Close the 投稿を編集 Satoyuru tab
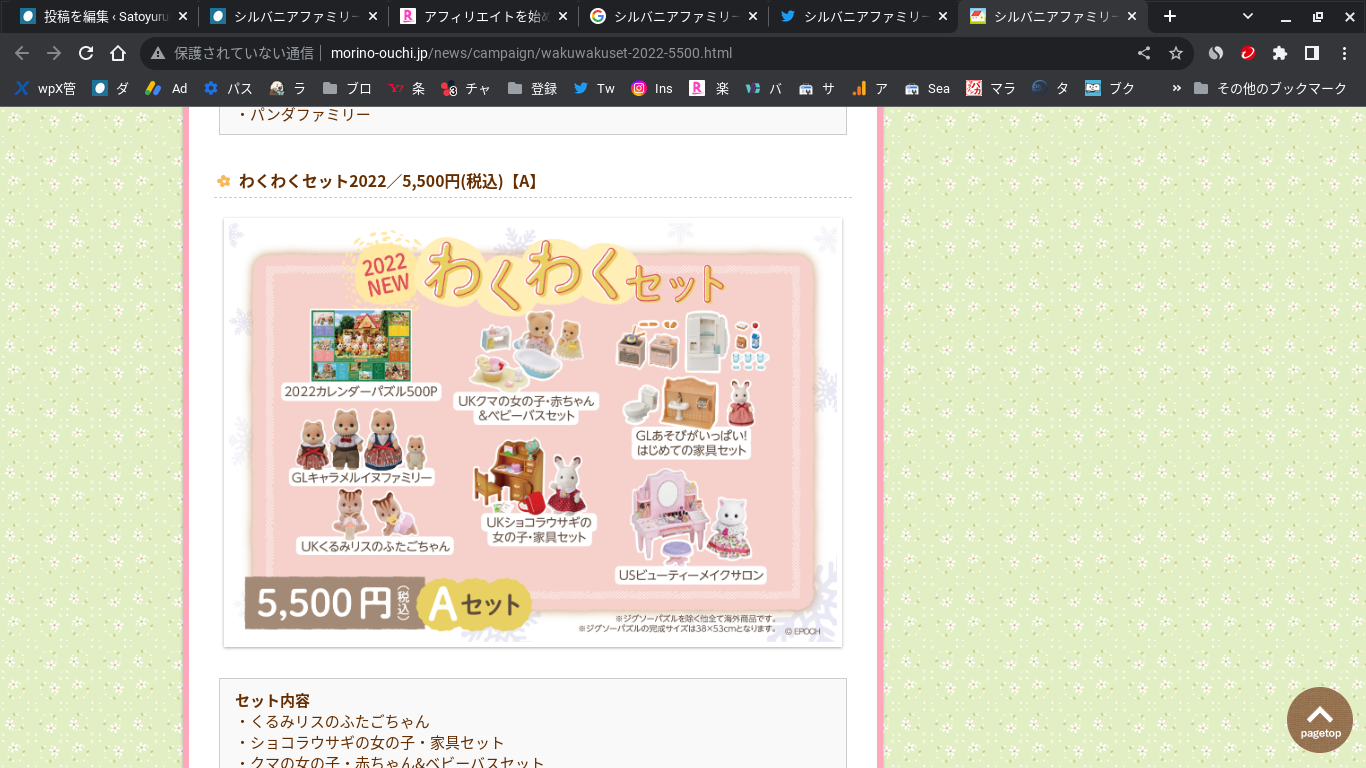The width and height of the screenshot is (1366, 768). point(182,16)
